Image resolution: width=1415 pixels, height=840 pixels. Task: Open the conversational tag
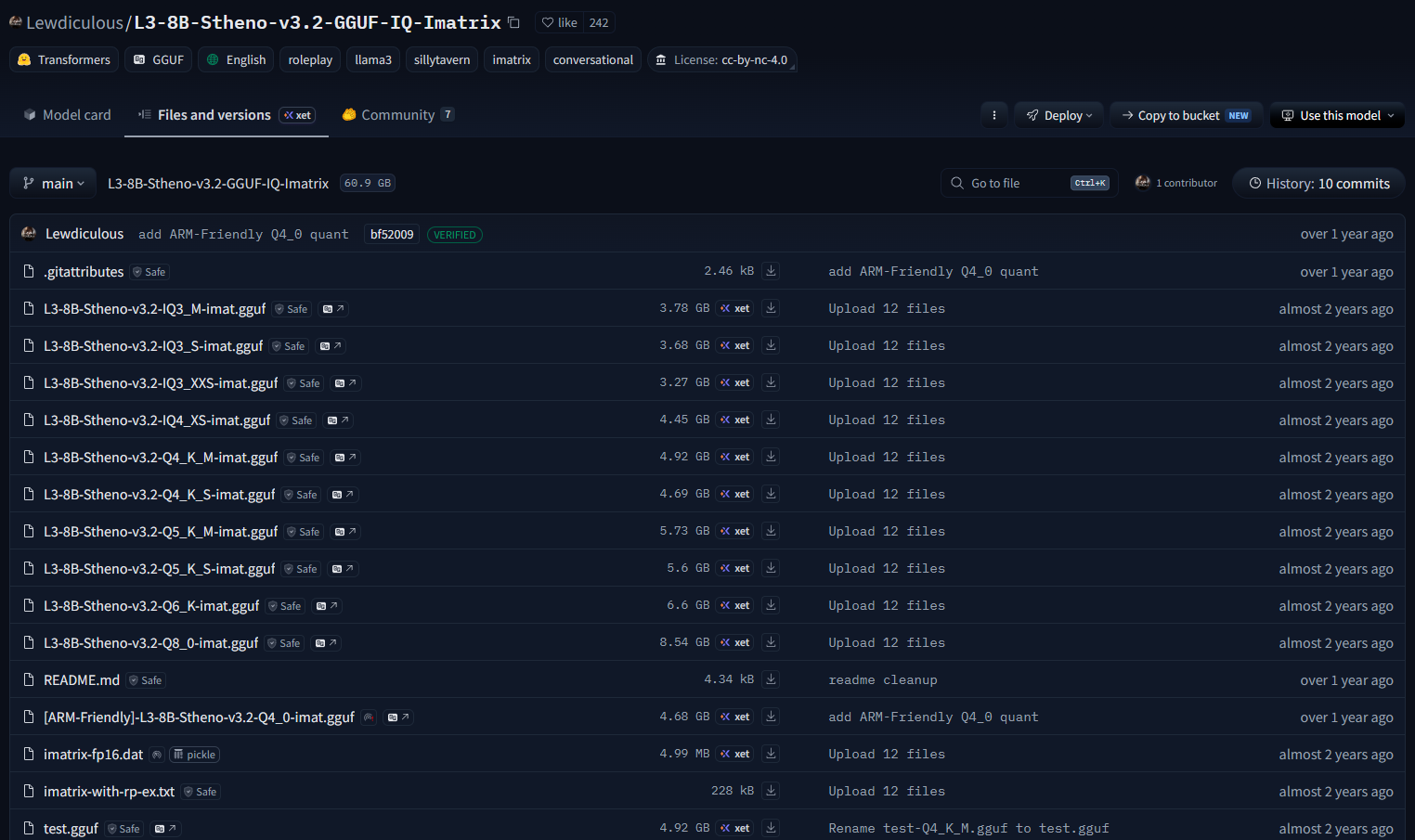click(x=593, y=59)
